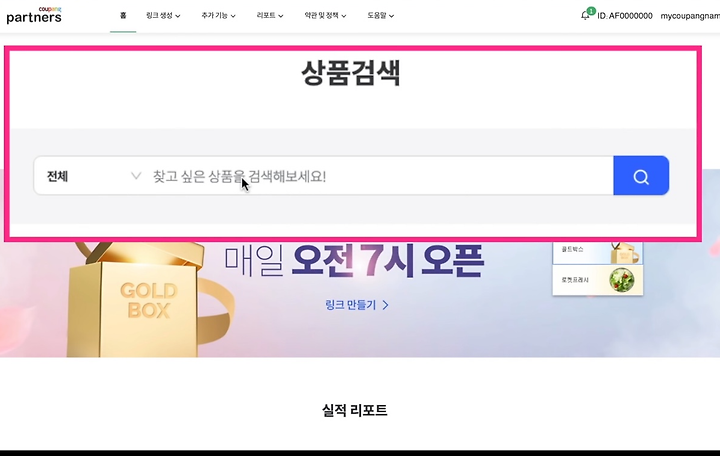720x456 pixels.
Task: Open the 도움말 menu
Action: click(380, 16)
